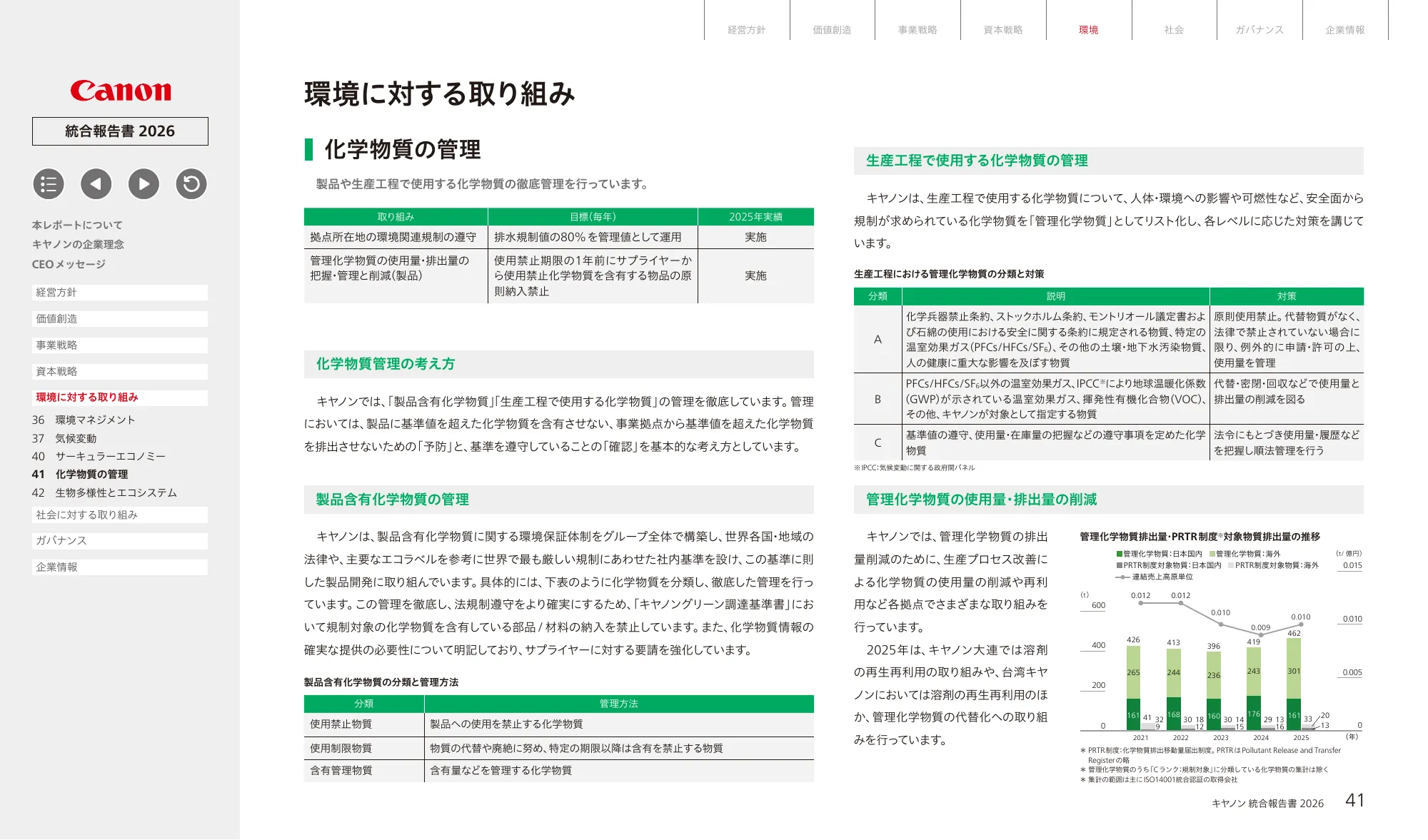Expand 価値創造 section in sidebar

coord(120,319)
